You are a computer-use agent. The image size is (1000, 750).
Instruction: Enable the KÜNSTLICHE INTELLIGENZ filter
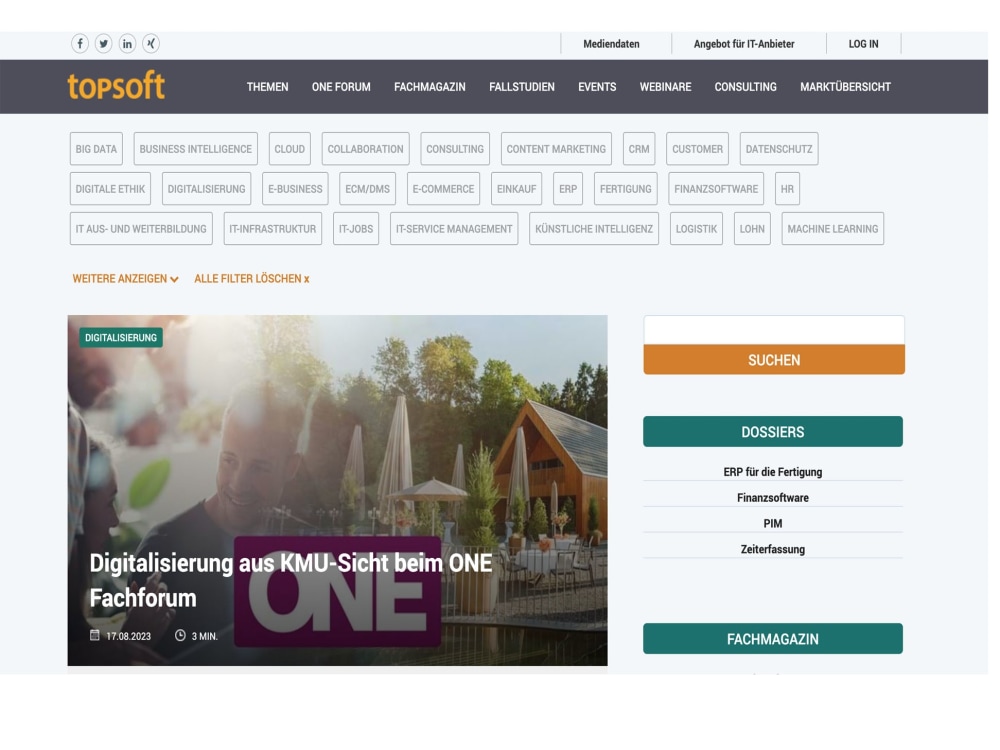[x=594, y=228]
